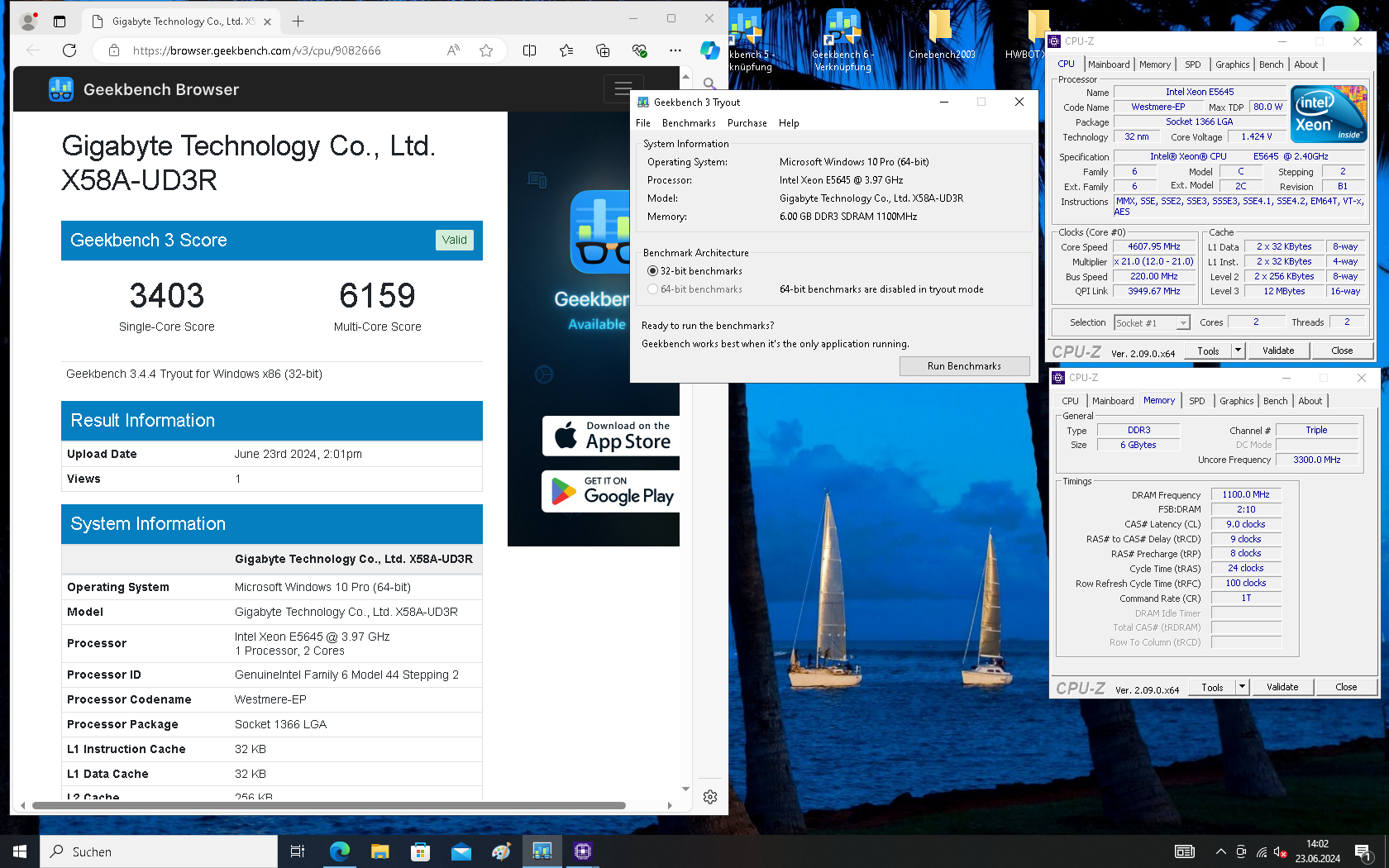Viewport: 1389px width, 868px height.
Task: Refresh the Geekbench browser page
Action: click(69, 50)
